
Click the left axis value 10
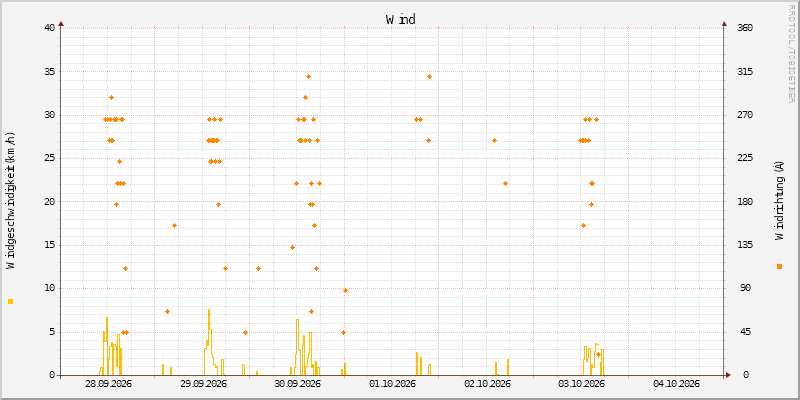tap(49, 288)
